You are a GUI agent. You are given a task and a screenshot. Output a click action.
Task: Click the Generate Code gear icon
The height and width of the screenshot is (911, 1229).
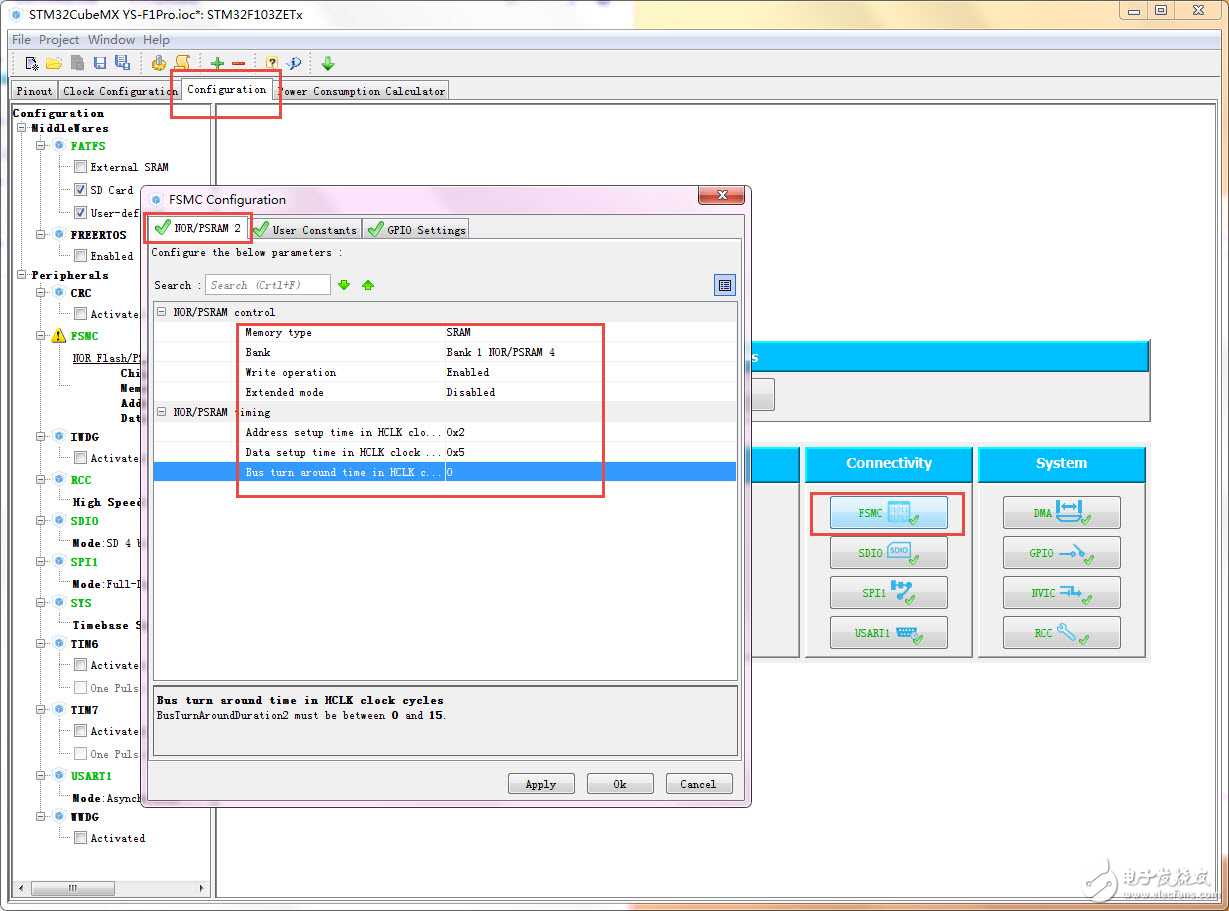click(159, 63)
